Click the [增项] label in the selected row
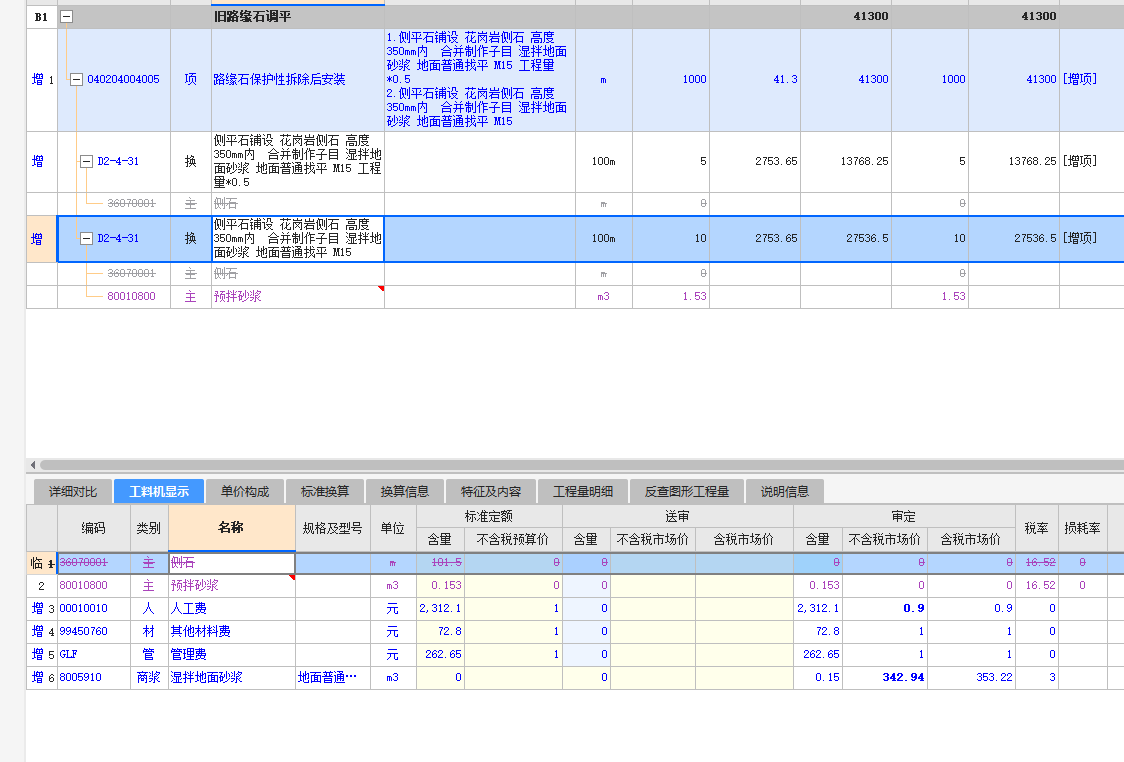 click(1080, 238)
